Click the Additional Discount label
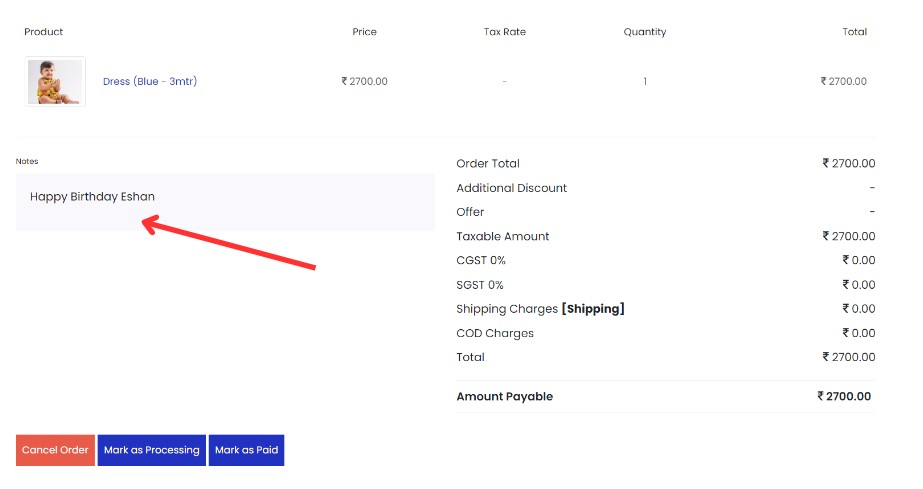The image size is (923, 489). click(512, 188)
